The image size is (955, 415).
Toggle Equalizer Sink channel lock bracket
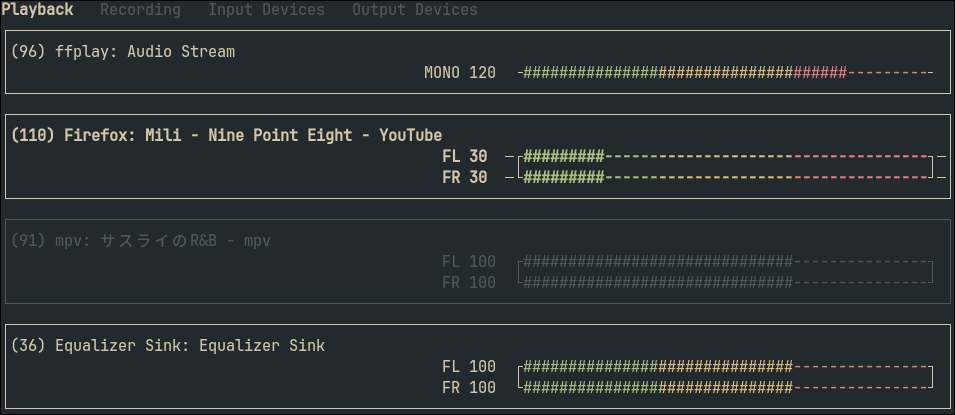(930, 377)
